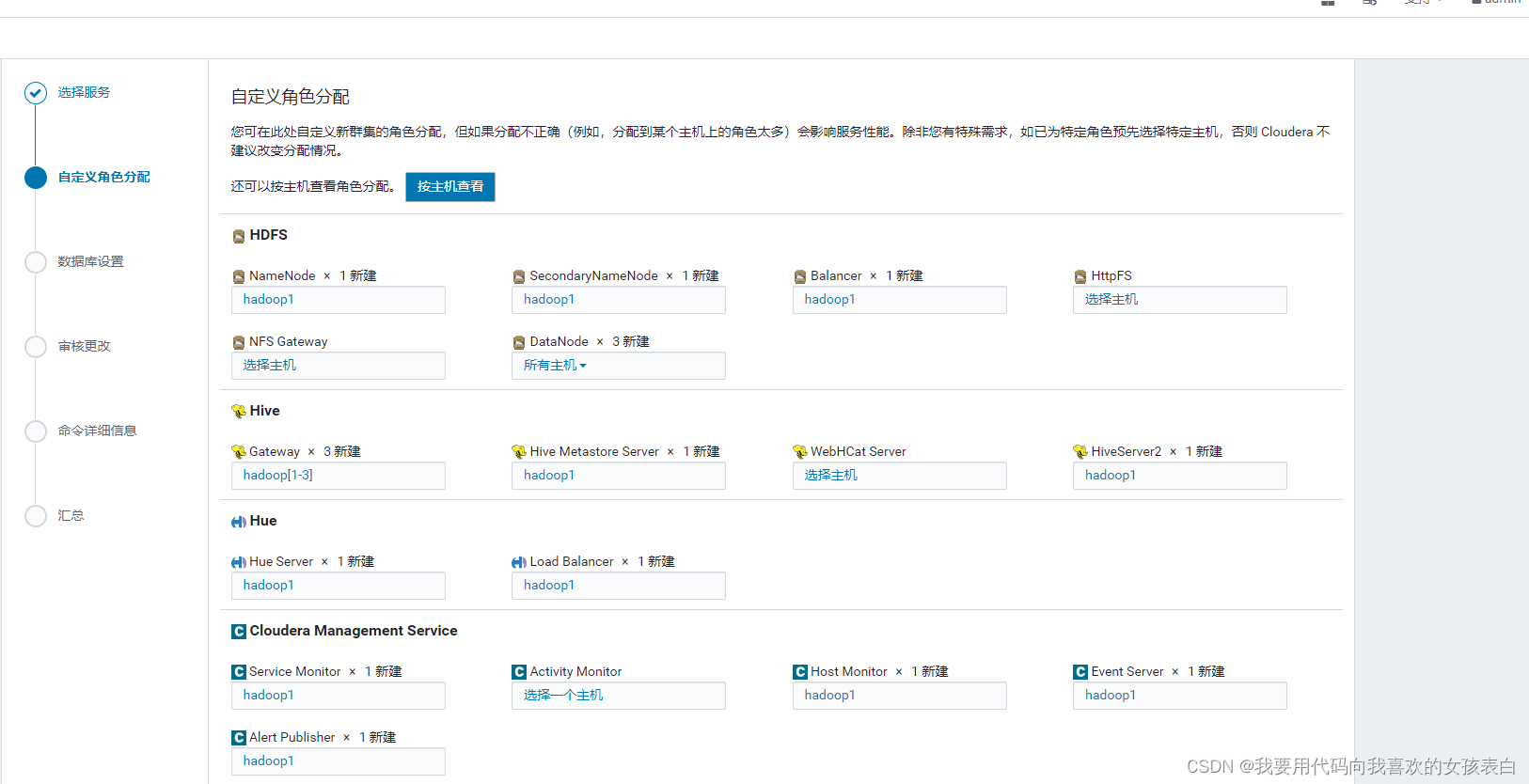
Task: Click the Alert Publisher role icon
Action: (239, 738)
